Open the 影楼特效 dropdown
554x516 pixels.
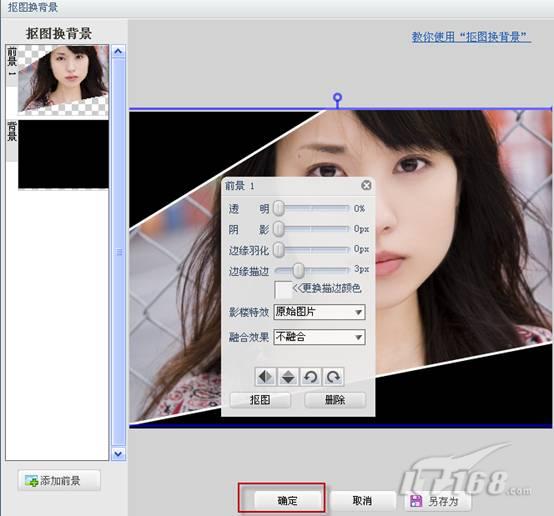point(319,312)
